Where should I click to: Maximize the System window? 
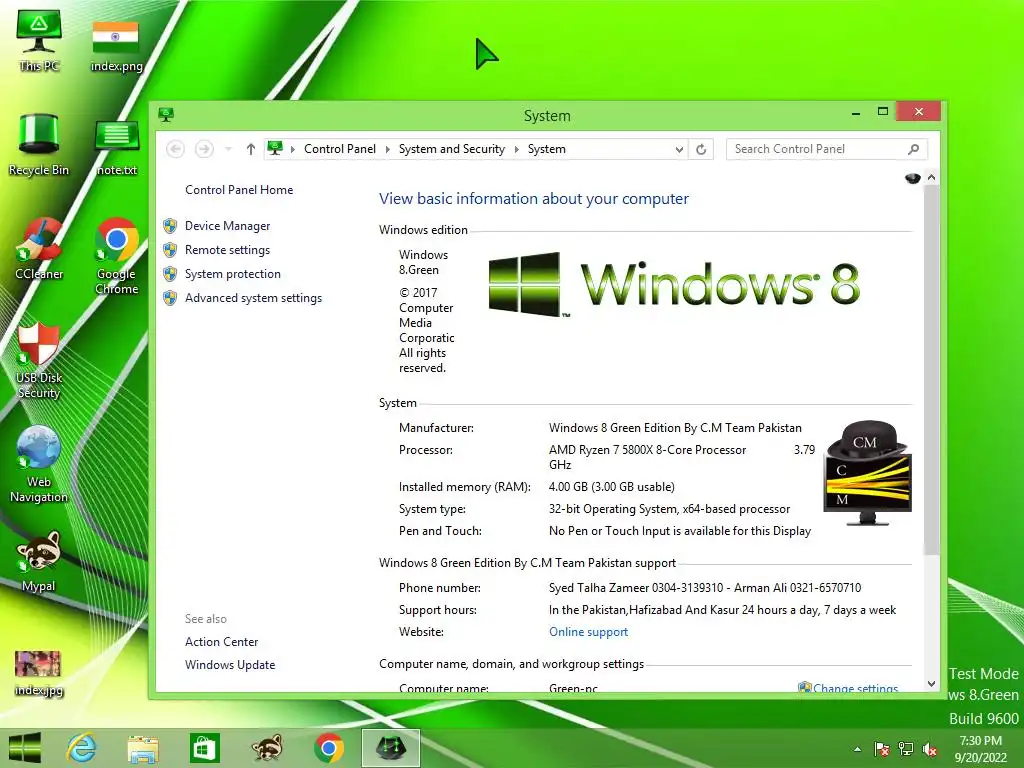click(x=882, y=112)
